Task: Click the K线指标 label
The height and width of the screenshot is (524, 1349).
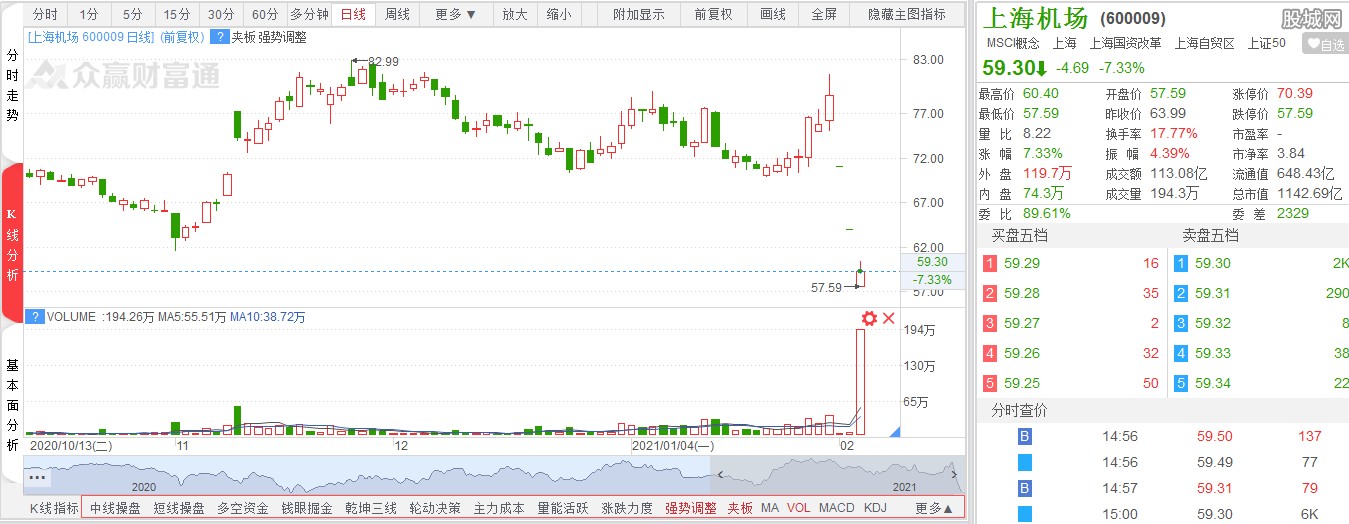Action: tap(53, 508)
